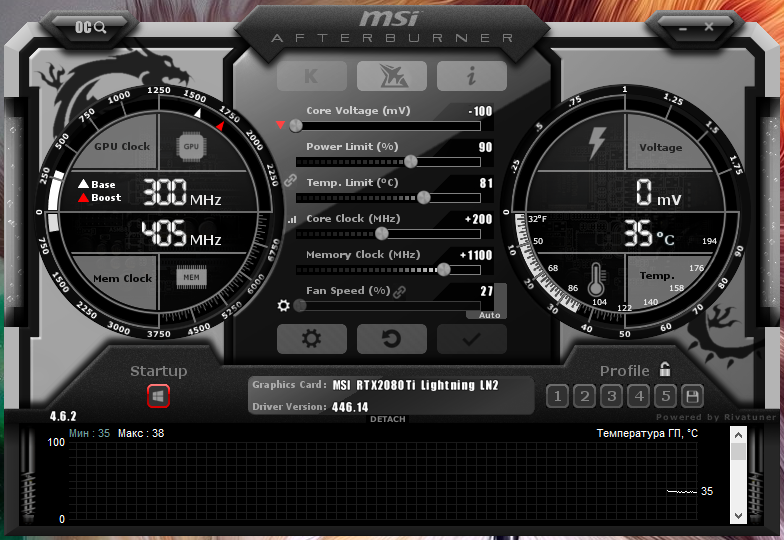Click the Power Limit slider handle
The image size is (784, 540).
(410, 162)
